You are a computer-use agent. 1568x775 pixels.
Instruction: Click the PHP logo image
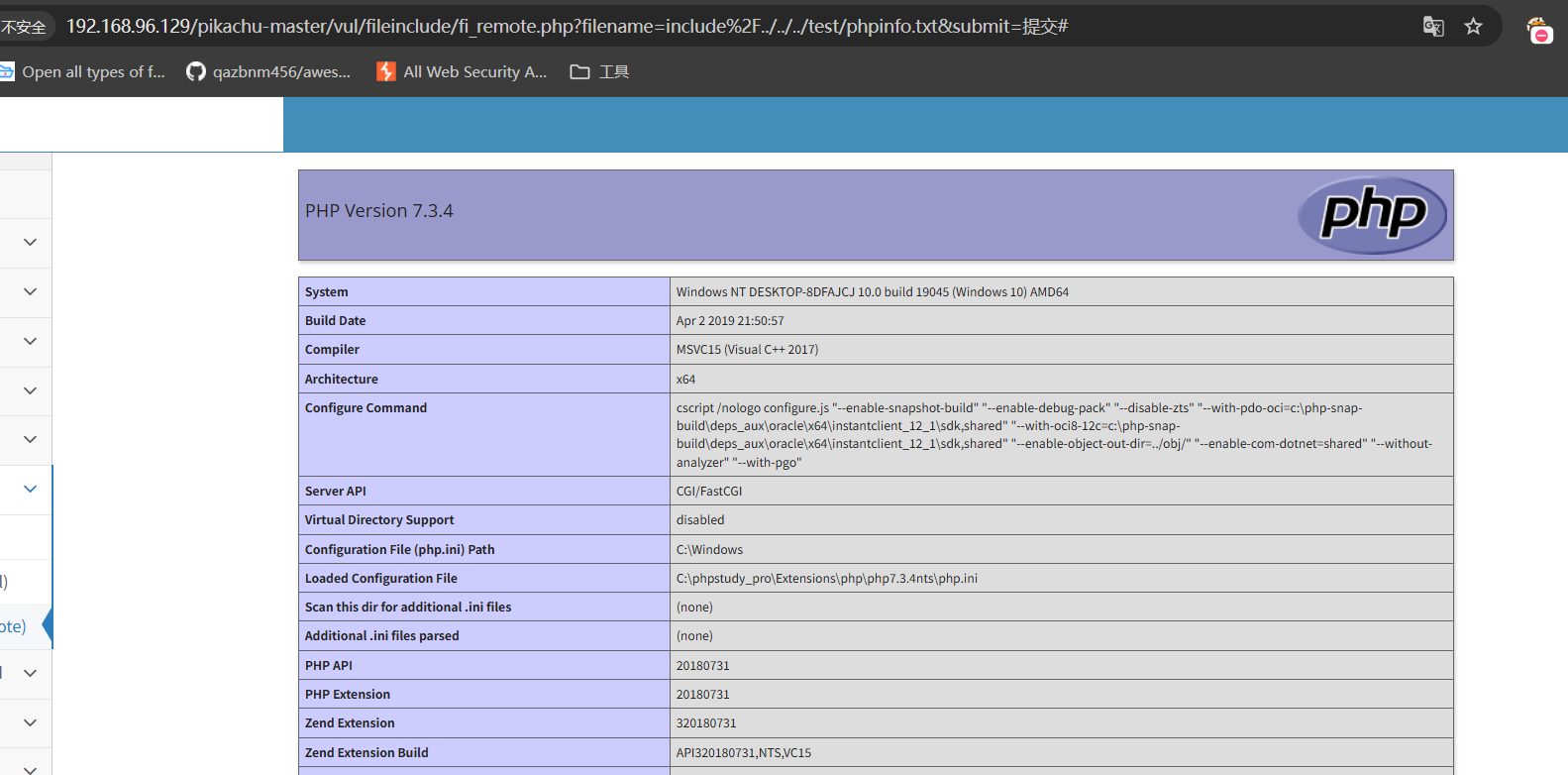pyautogui.click(x=1373, y=215)
